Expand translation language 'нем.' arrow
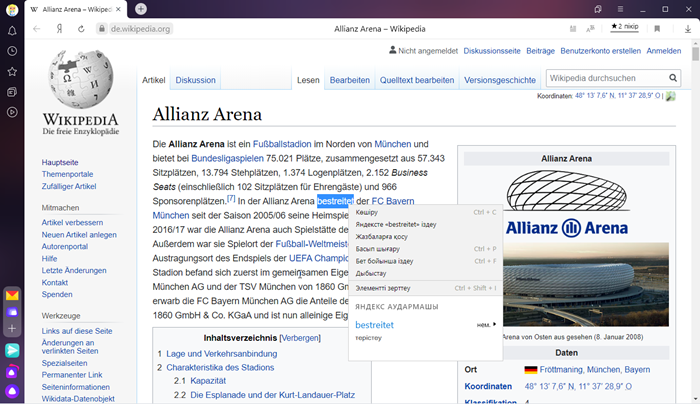Image resolution: width=700 pixels, height=404 pixels. pyautogui.click(x=486, y=325)
